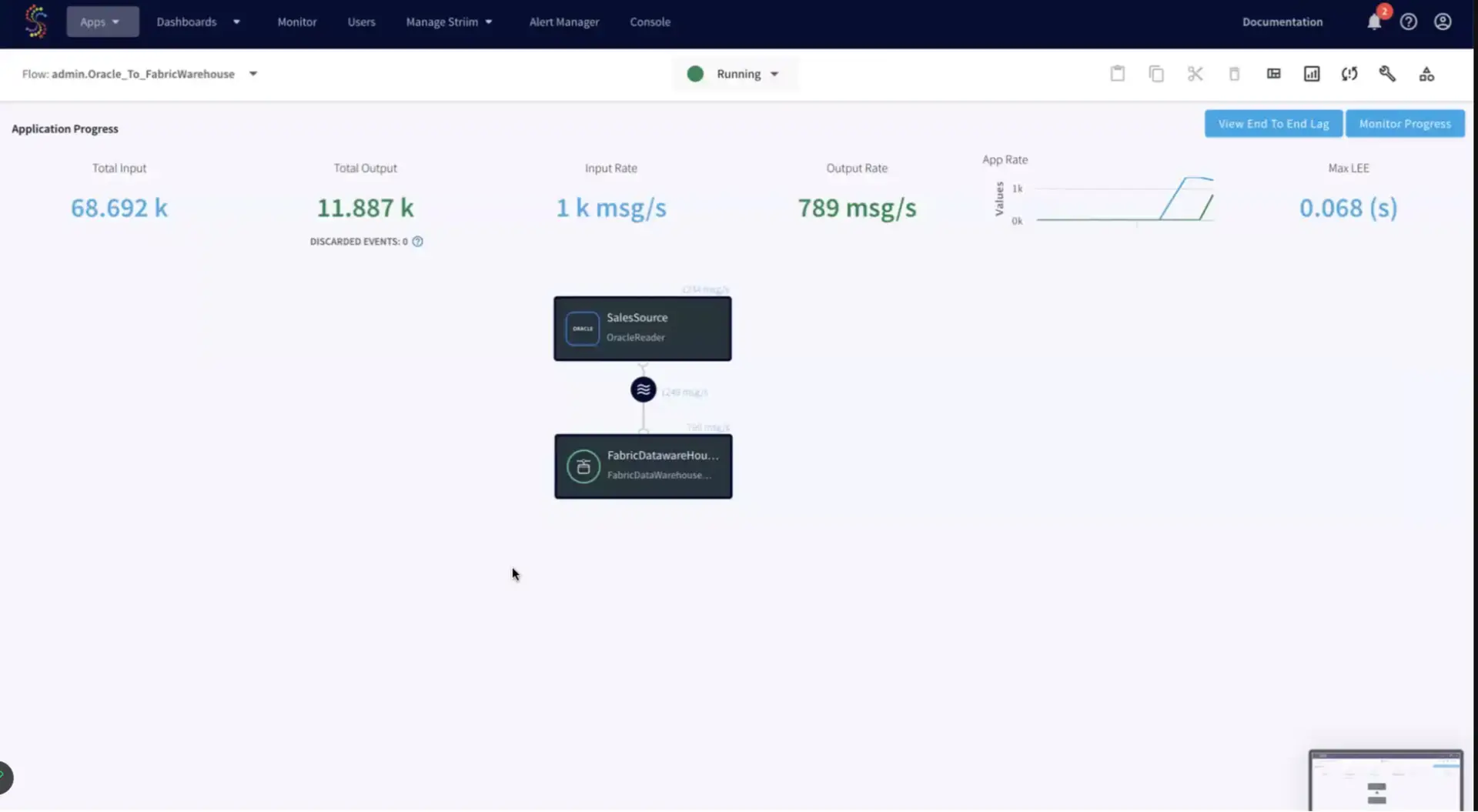The width and height of the screenshot is (1478, 812).
Task: Open the user account icon
Action: [1443, 22]
